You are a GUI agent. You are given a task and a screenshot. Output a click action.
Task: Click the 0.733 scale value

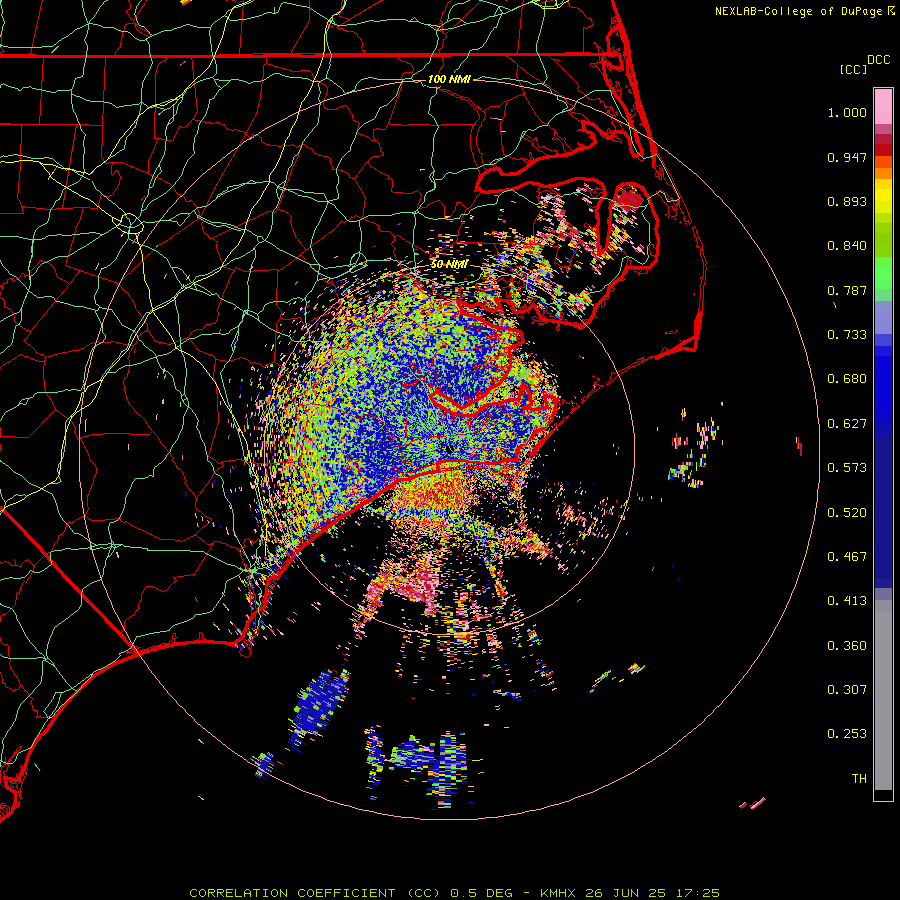[x=847, y=335]
